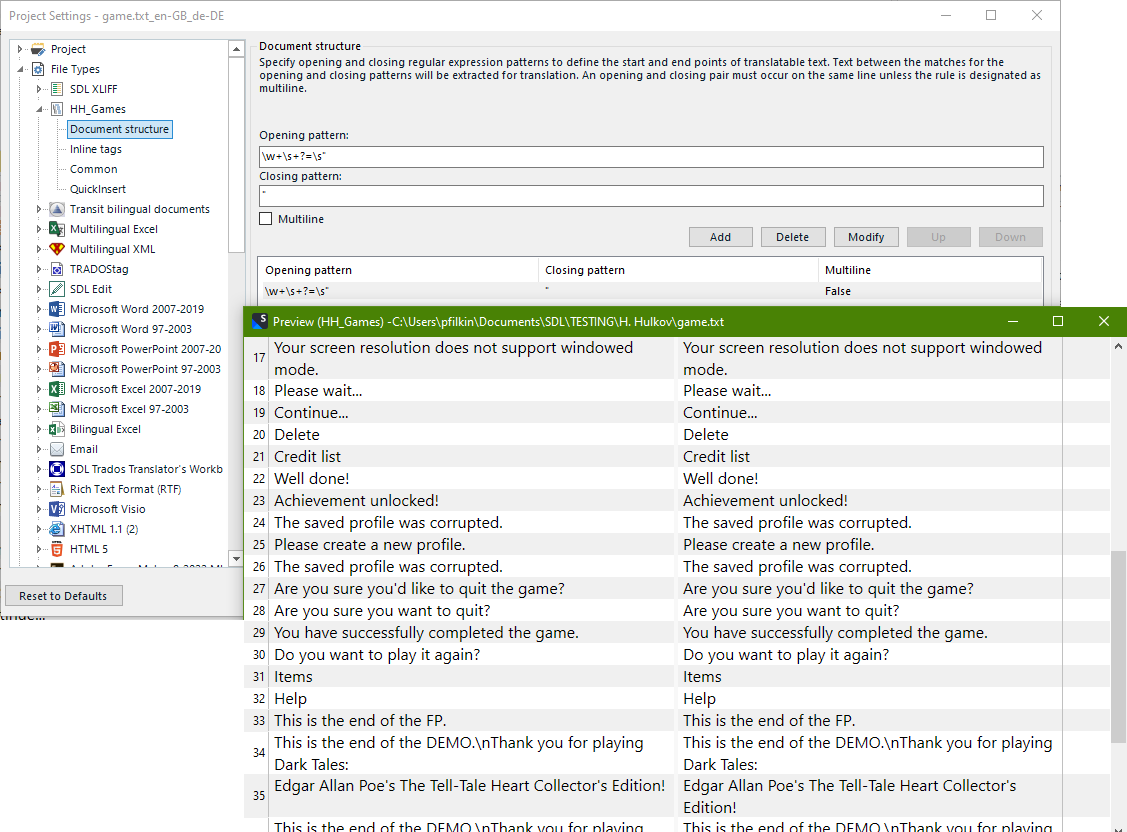Expand the TRADOStag node

39,269
